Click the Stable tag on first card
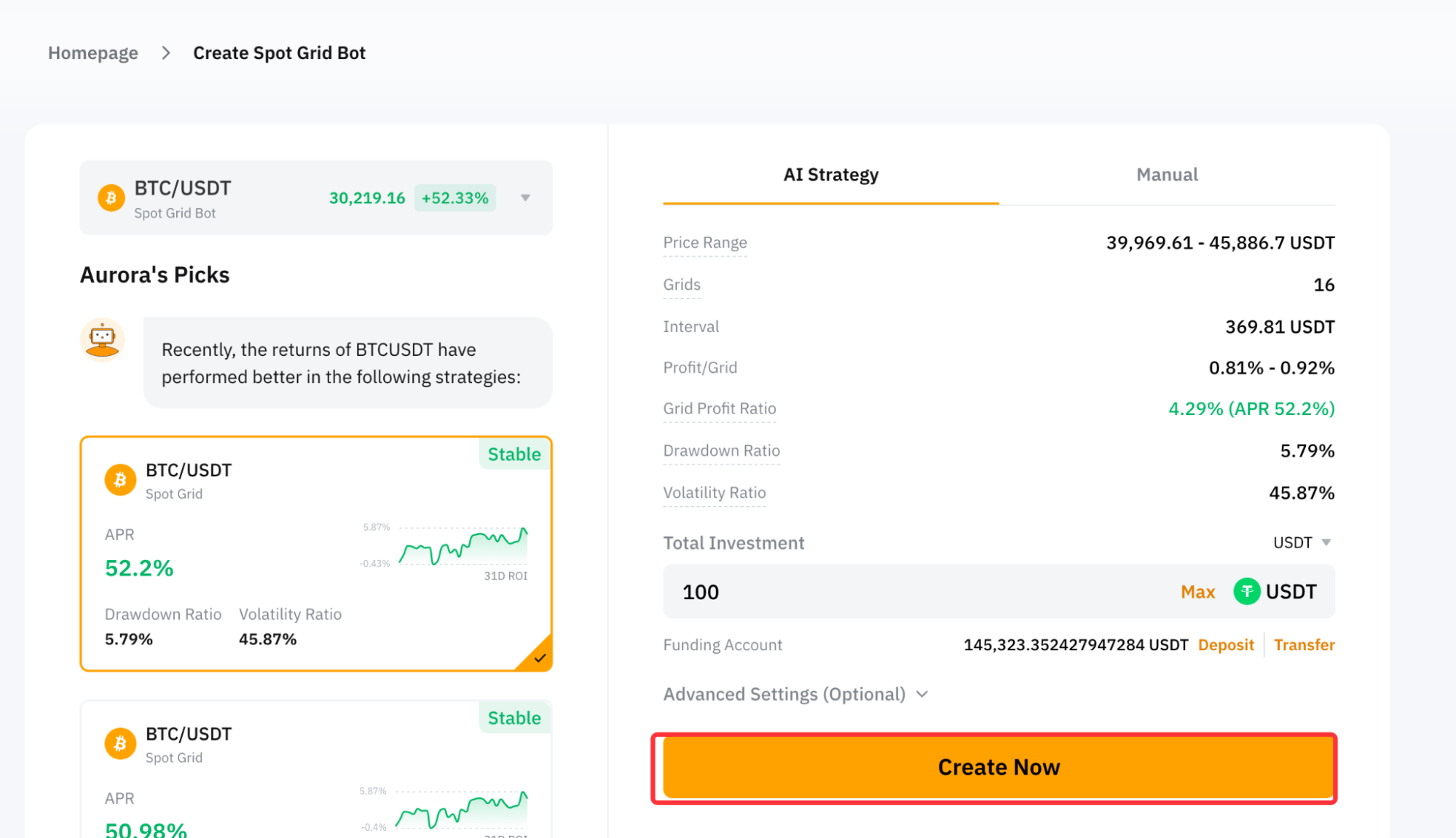Viewport: 1456px width, 838px height. 514,454
